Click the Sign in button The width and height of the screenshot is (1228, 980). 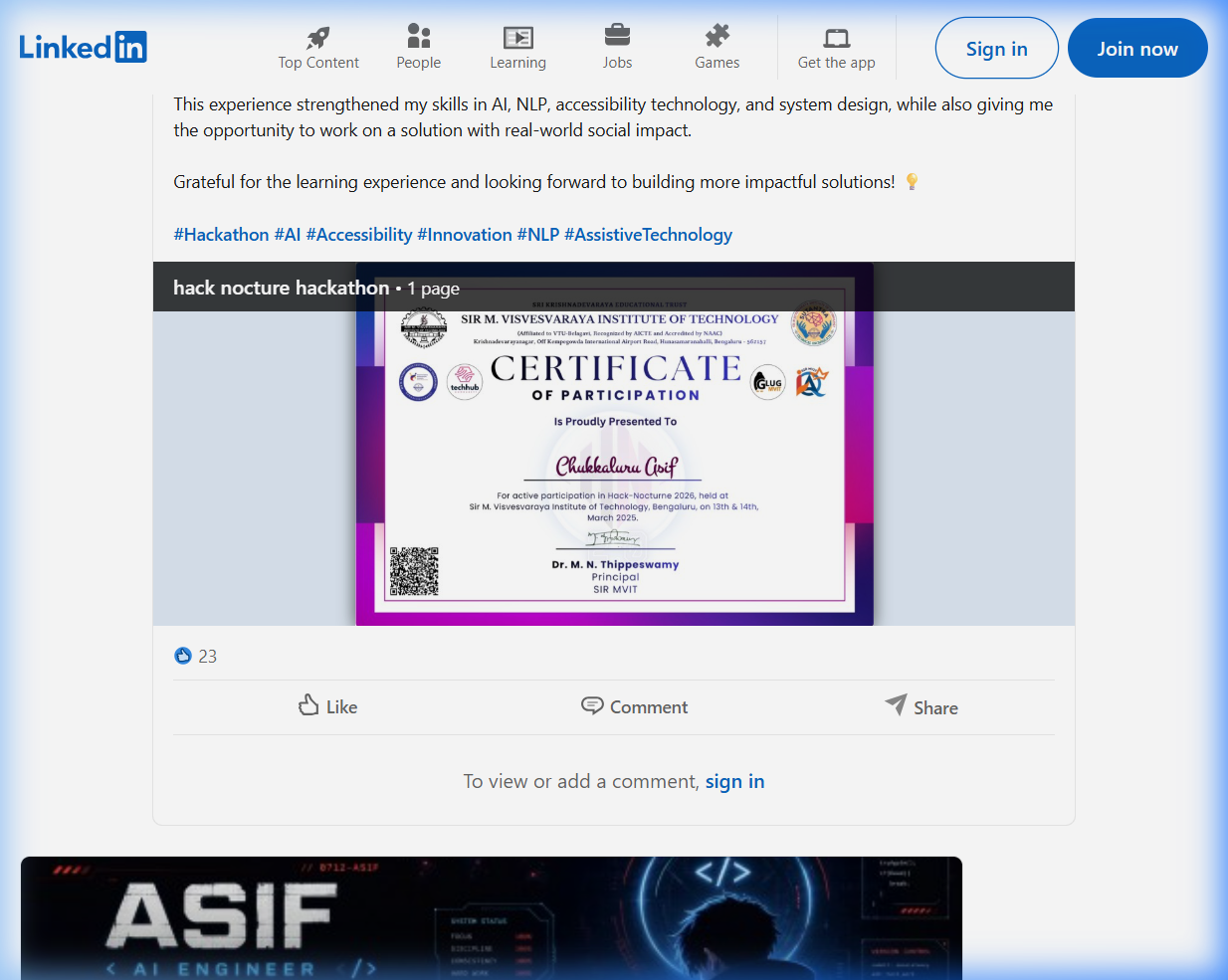[996, 48]
